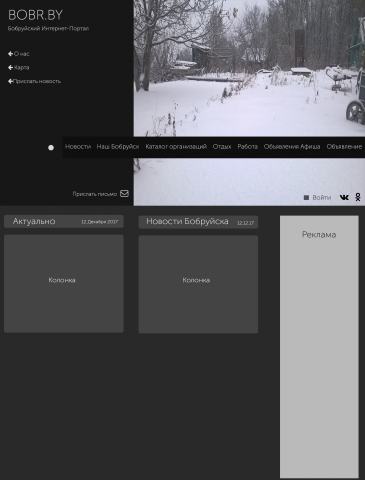Click the 'Колонка' box under 'Актуально'
Image resolution: width=365 pixels, height=480 pixels.
(x=64, y=284)
